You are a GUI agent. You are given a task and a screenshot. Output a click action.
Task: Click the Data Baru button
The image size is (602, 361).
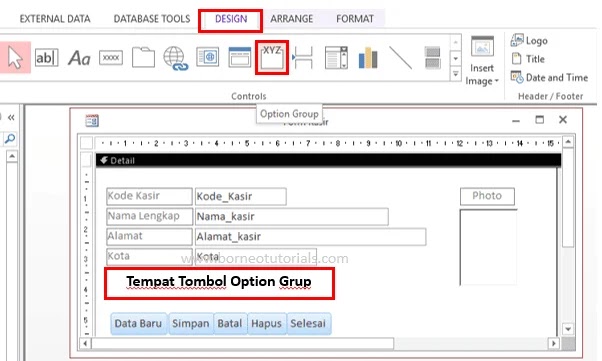[x=138, y=323]
